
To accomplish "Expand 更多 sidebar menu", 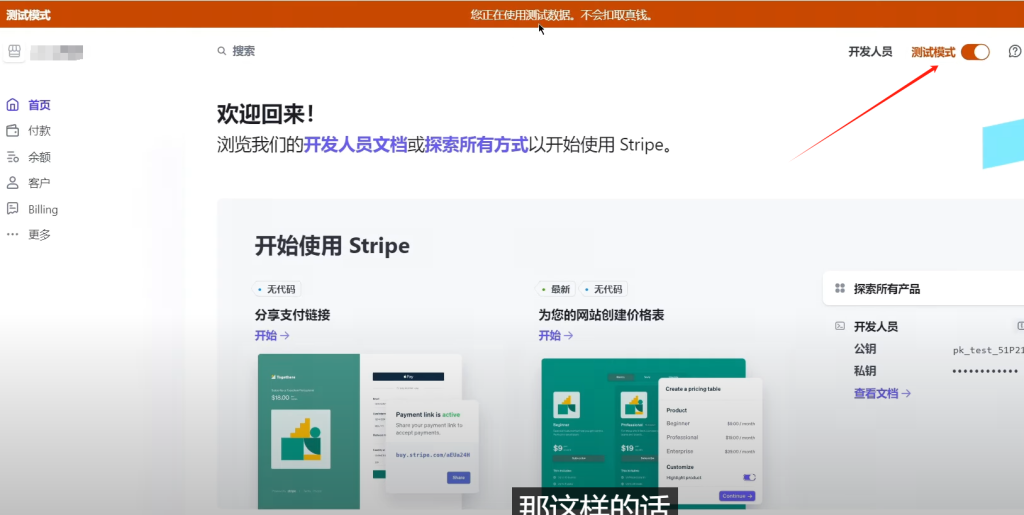I will click(39, 235).
